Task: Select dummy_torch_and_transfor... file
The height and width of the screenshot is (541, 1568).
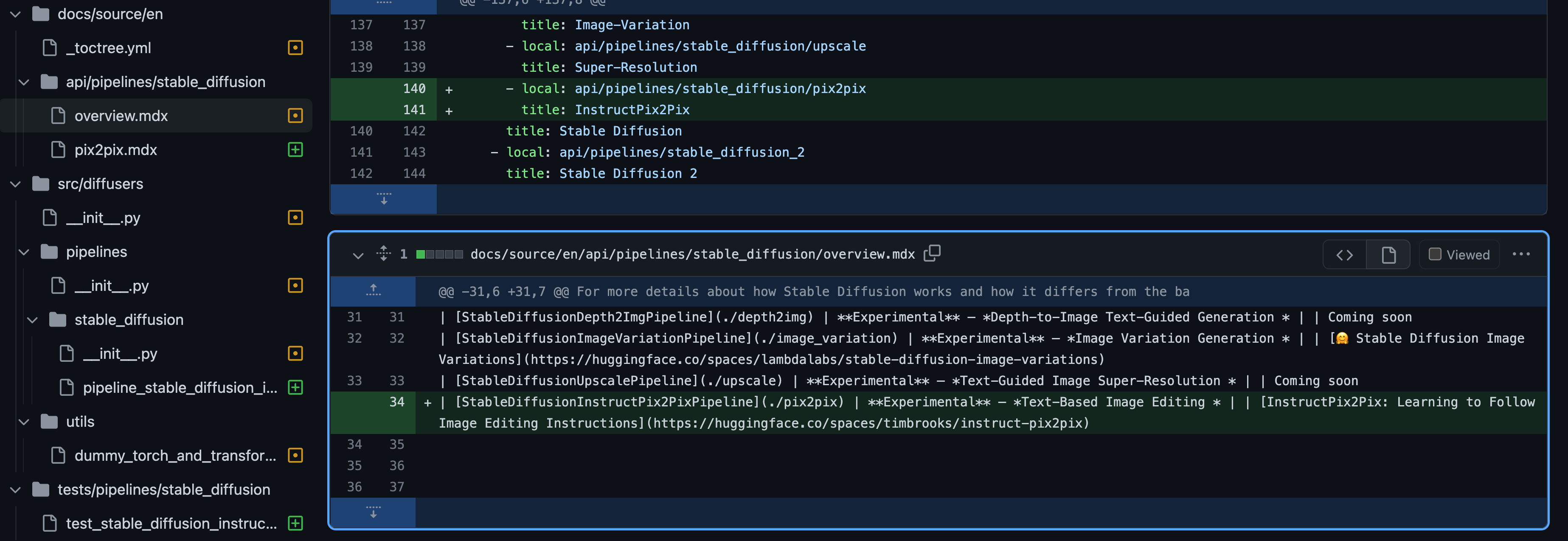Action: point(175,456)
